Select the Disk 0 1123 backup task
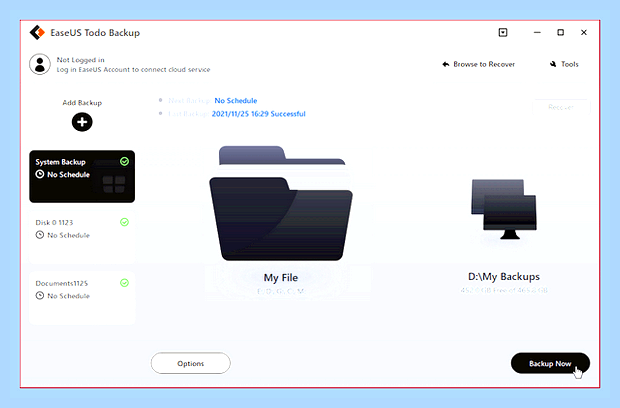Image resolution: width=620 pixels, height=408 pixels. 82,237
